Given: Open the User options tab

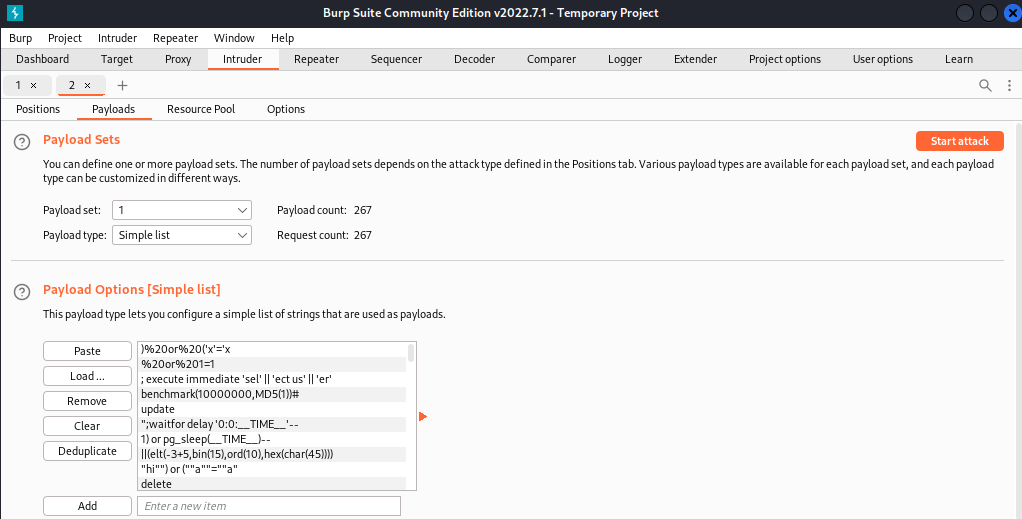Looking at the screenshot, I should 883,59.
